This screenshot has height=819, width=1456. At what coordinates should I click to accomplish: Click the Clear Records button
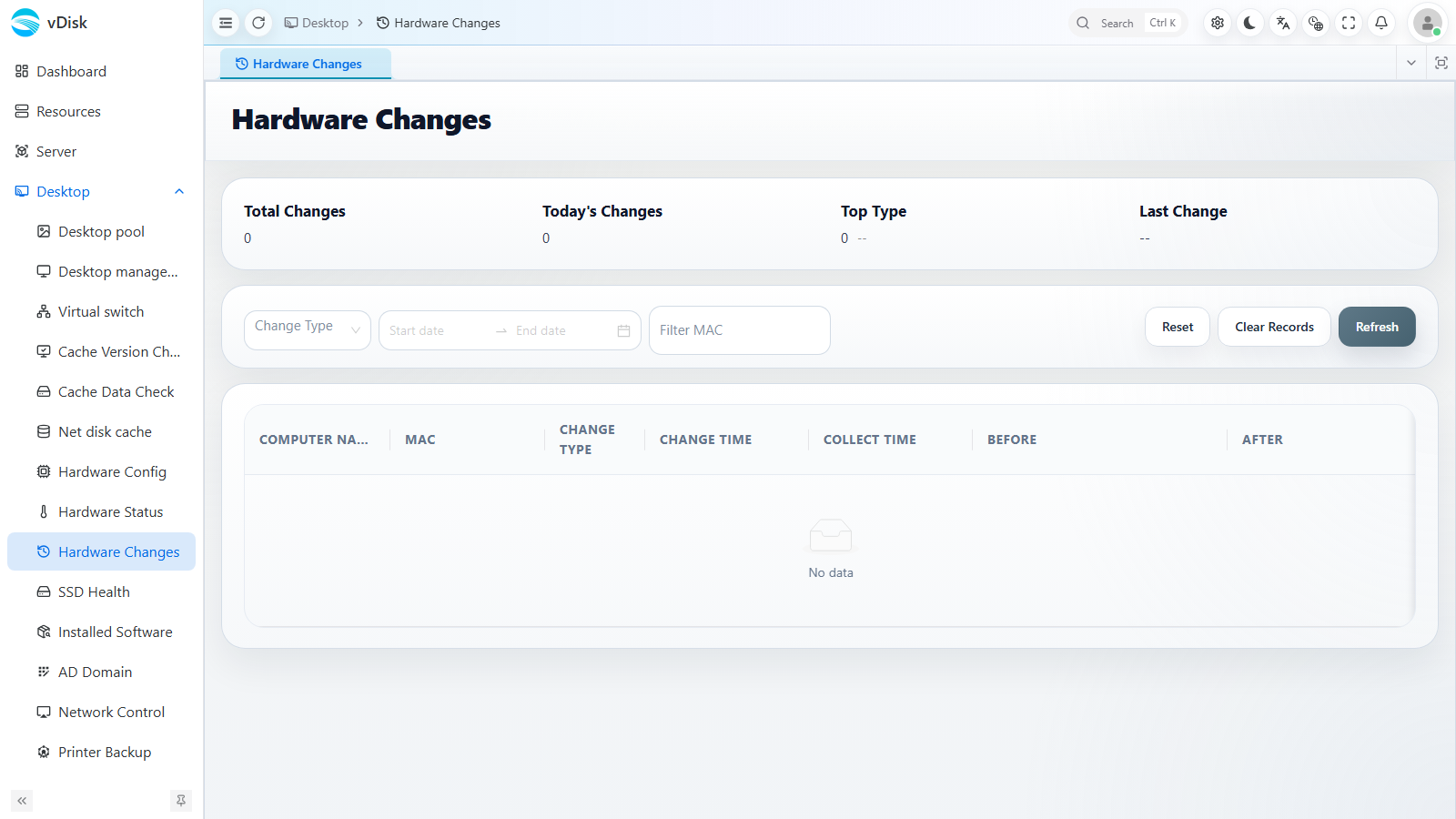(1274, 327)
